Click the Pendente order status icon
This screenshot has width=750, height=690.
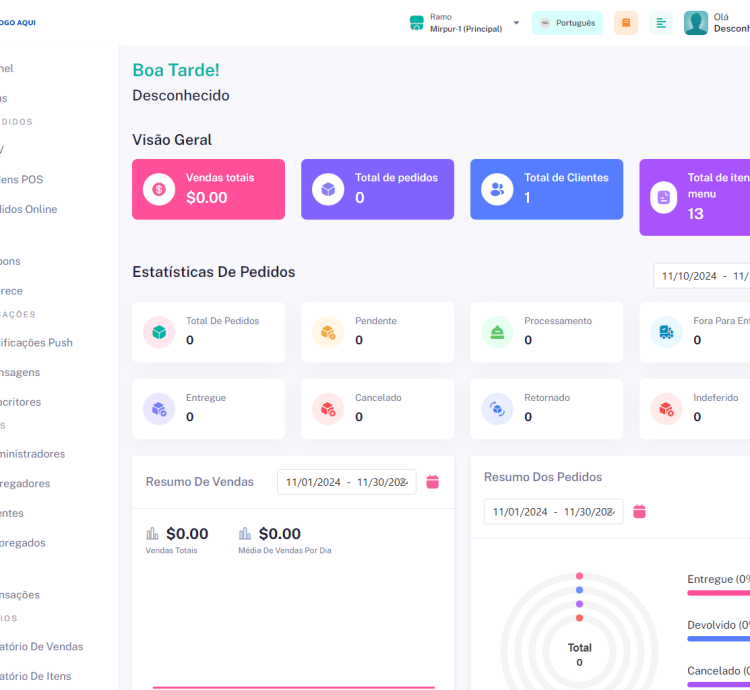(328, 332)
